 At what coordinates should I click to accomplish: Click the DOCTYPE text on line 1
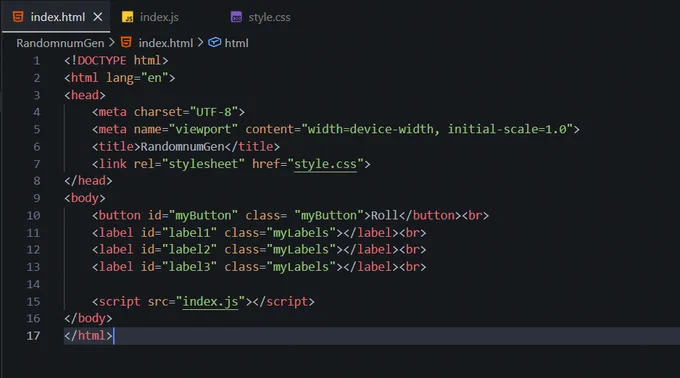click(x=102, y=60)
